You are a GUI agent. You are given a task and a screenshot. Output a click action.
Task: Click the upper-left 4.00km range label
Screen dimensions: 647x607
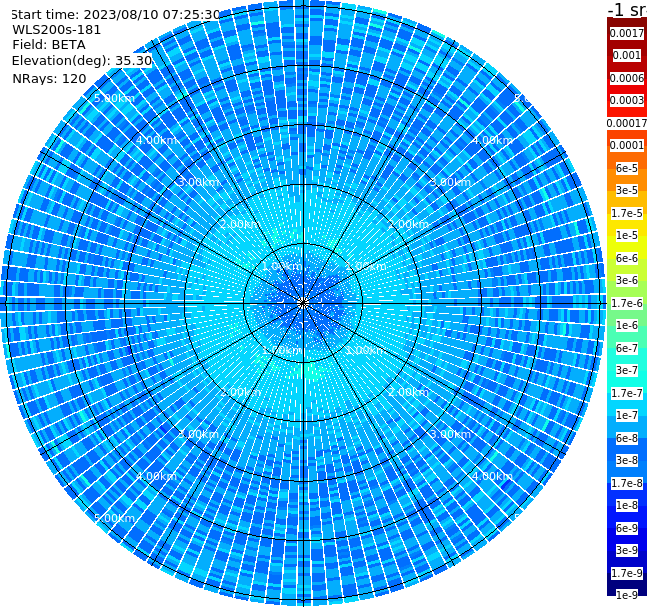coord(156,140)
